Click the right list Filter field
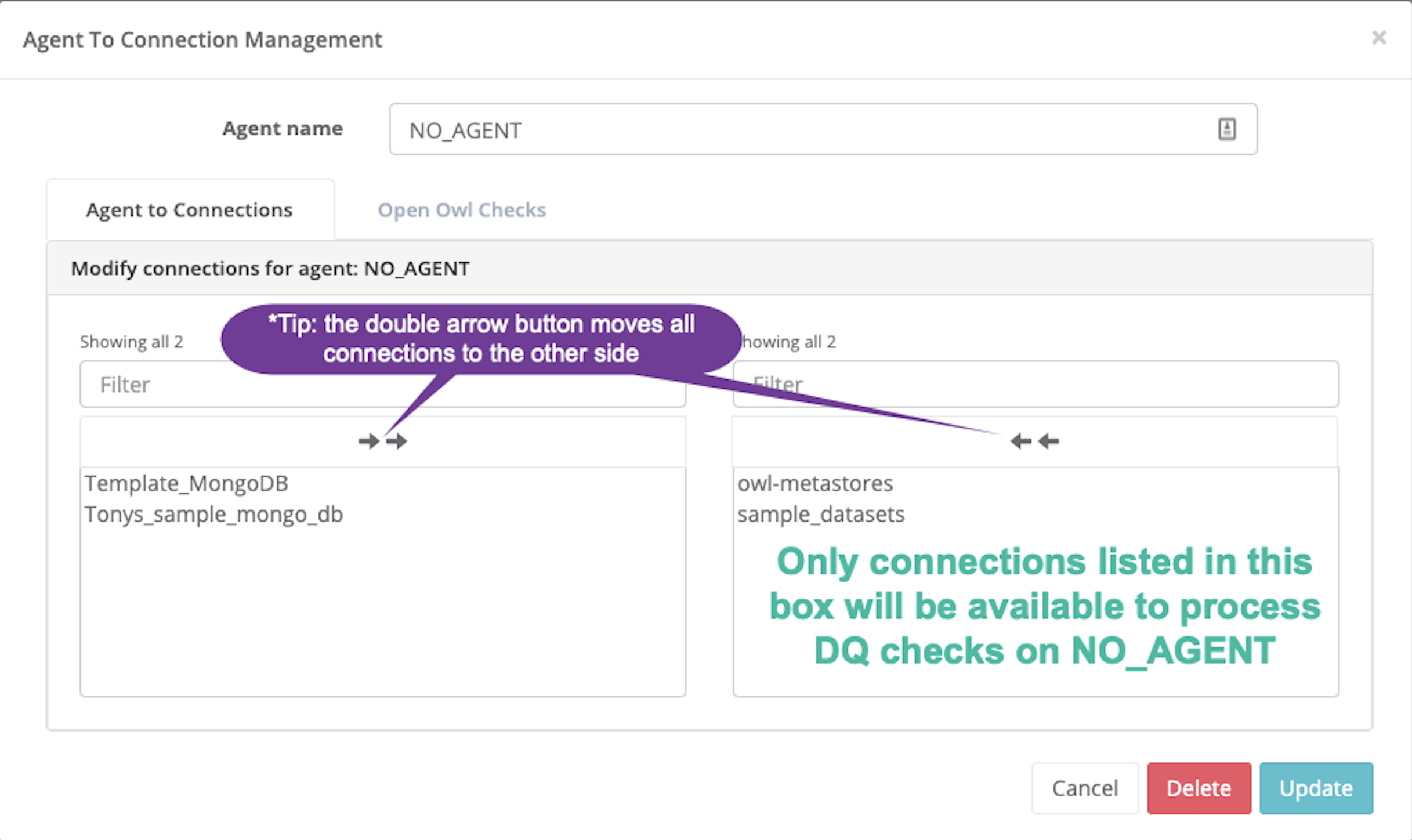The height and width of the screenshot is (840, 1412). tap(1036, 384)
